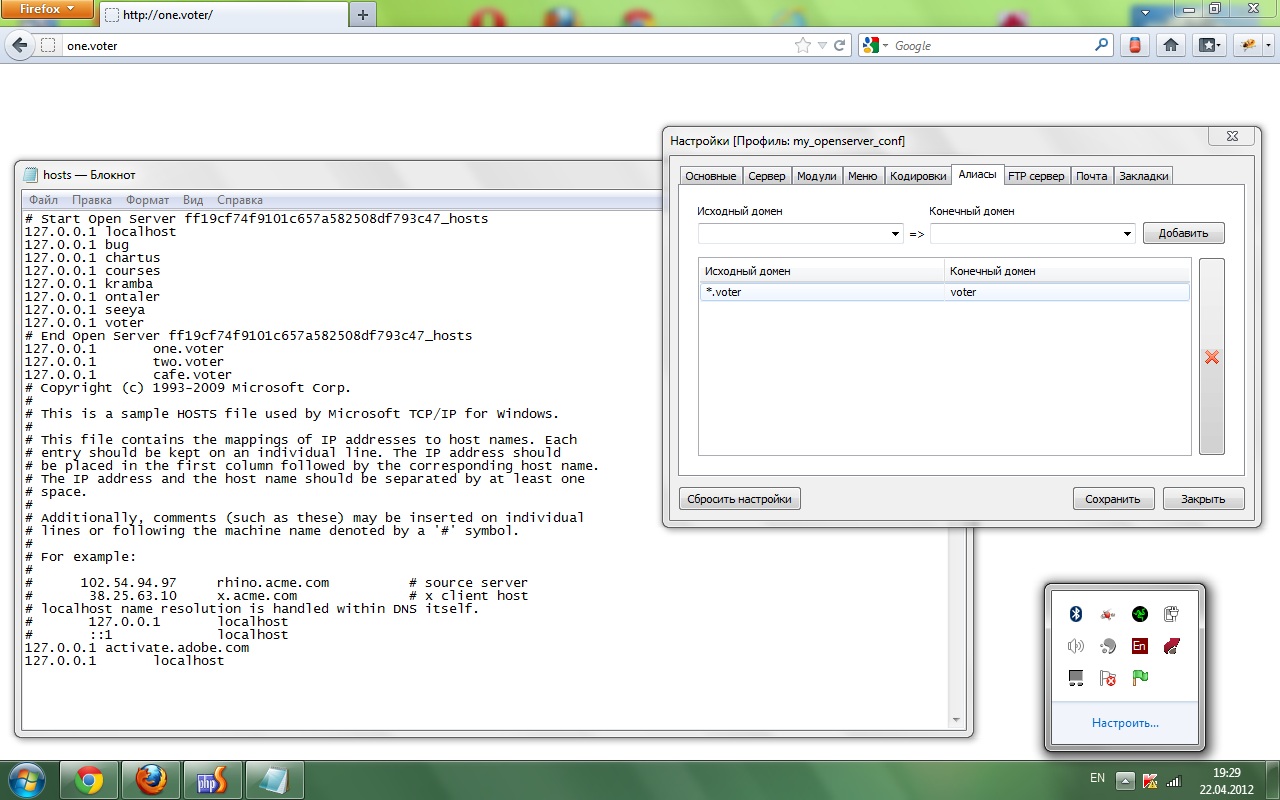Open the Google search engine selector dropdown
The height and width of the screenshot is (800, 1280).
coord(877,45)
